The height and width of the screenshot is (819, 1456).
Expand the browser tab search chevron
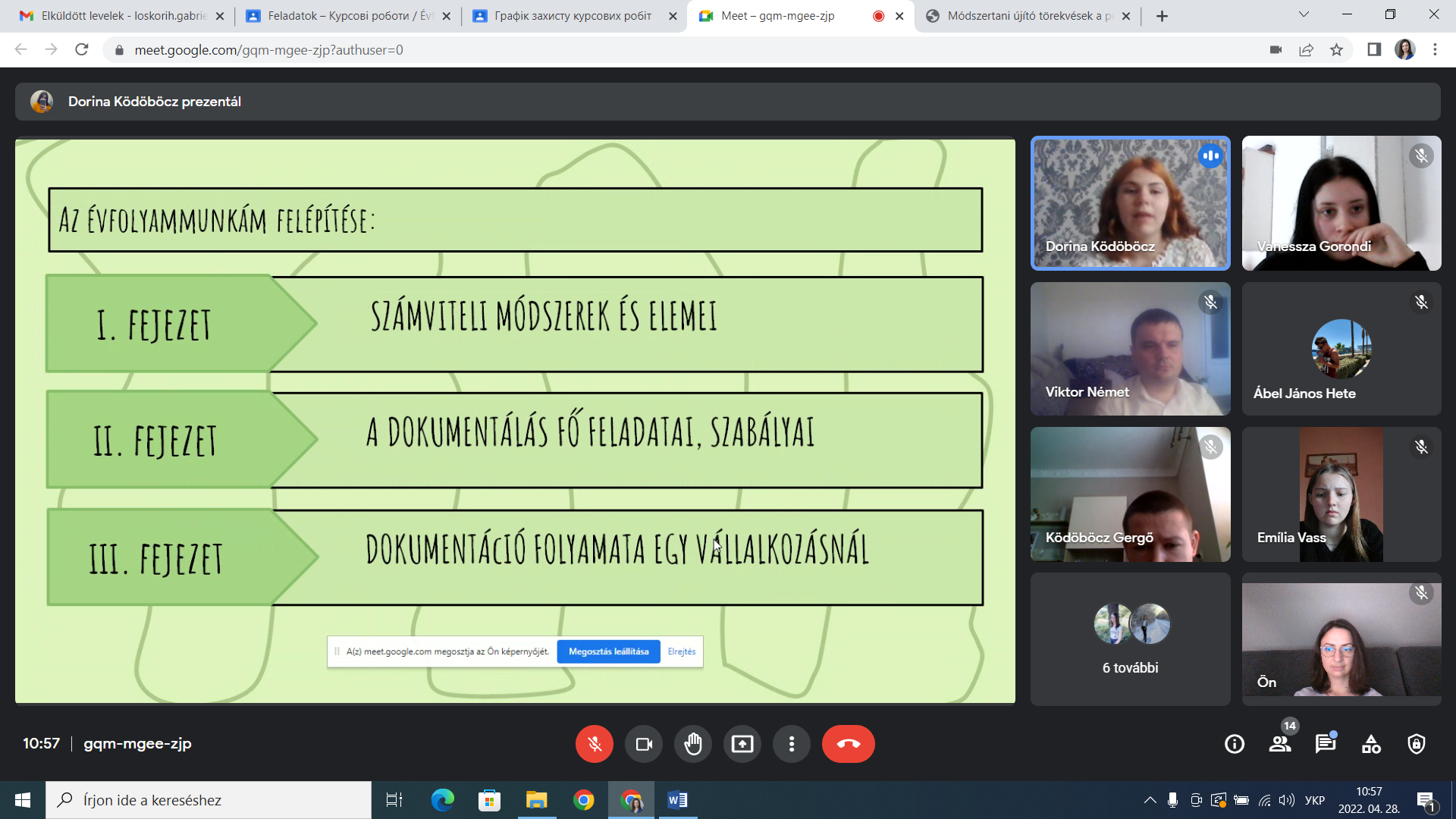coord(1304,14)
